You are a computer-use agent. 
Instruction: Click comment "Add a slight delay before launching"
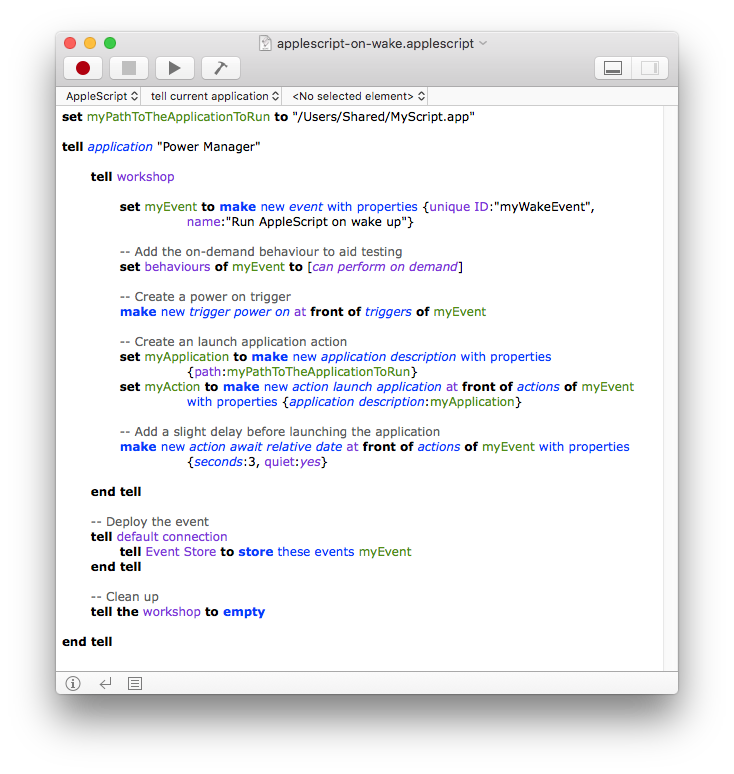tap(279, 432)
